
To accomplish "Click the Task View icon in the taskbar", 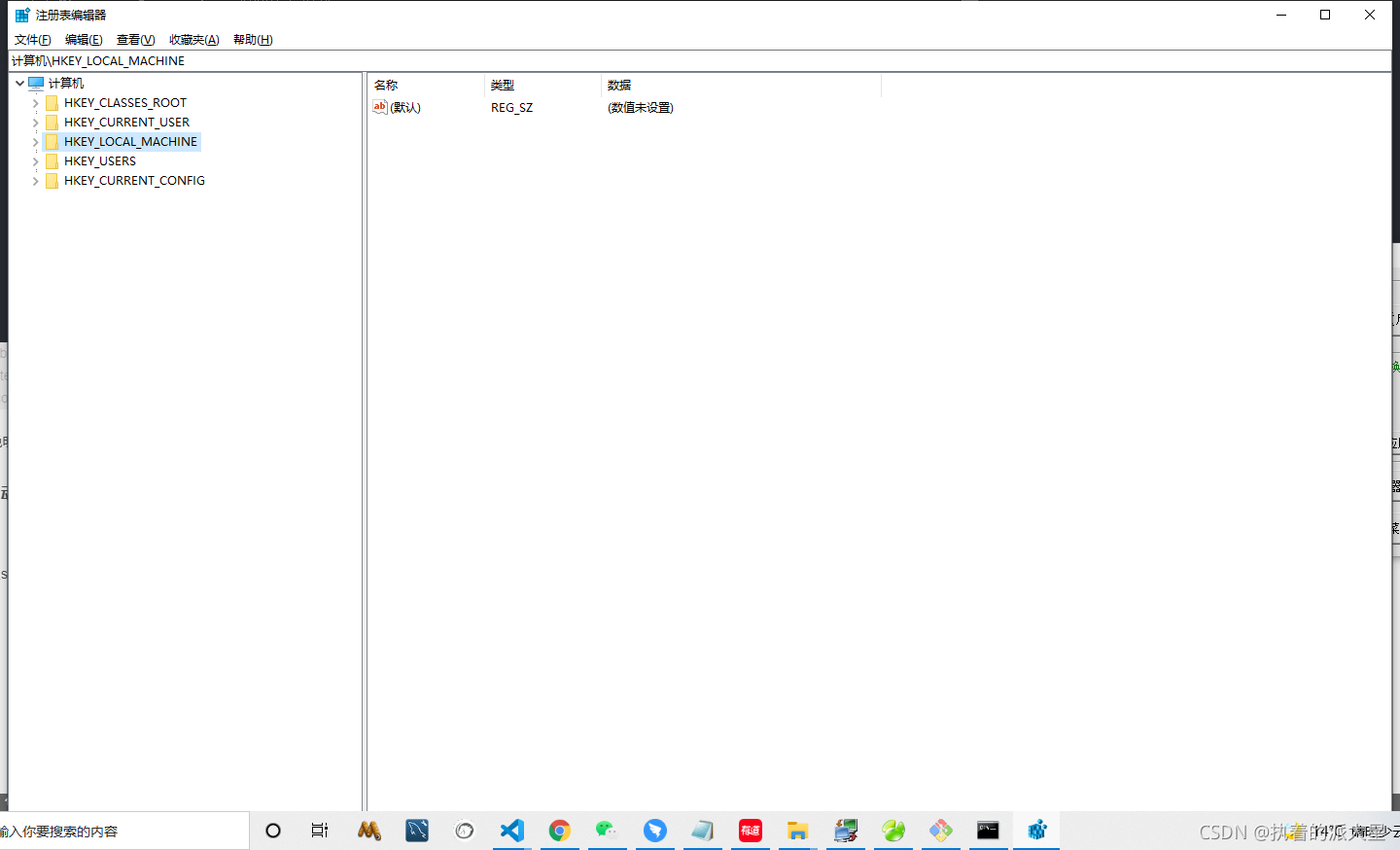I will pos(320,831).
